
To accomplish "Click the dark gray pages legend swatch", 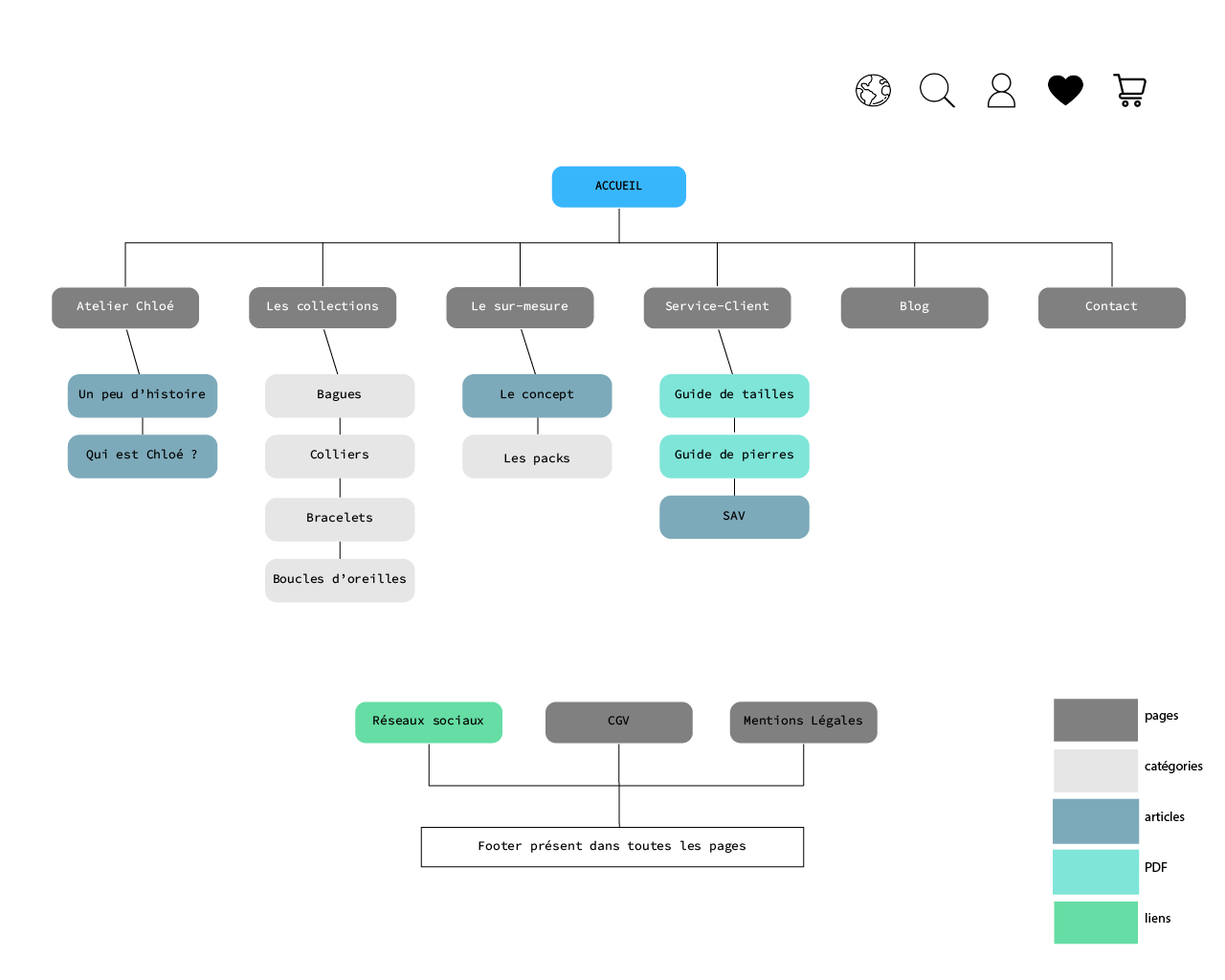I will pyautogui.click(x=1096, y=720).
